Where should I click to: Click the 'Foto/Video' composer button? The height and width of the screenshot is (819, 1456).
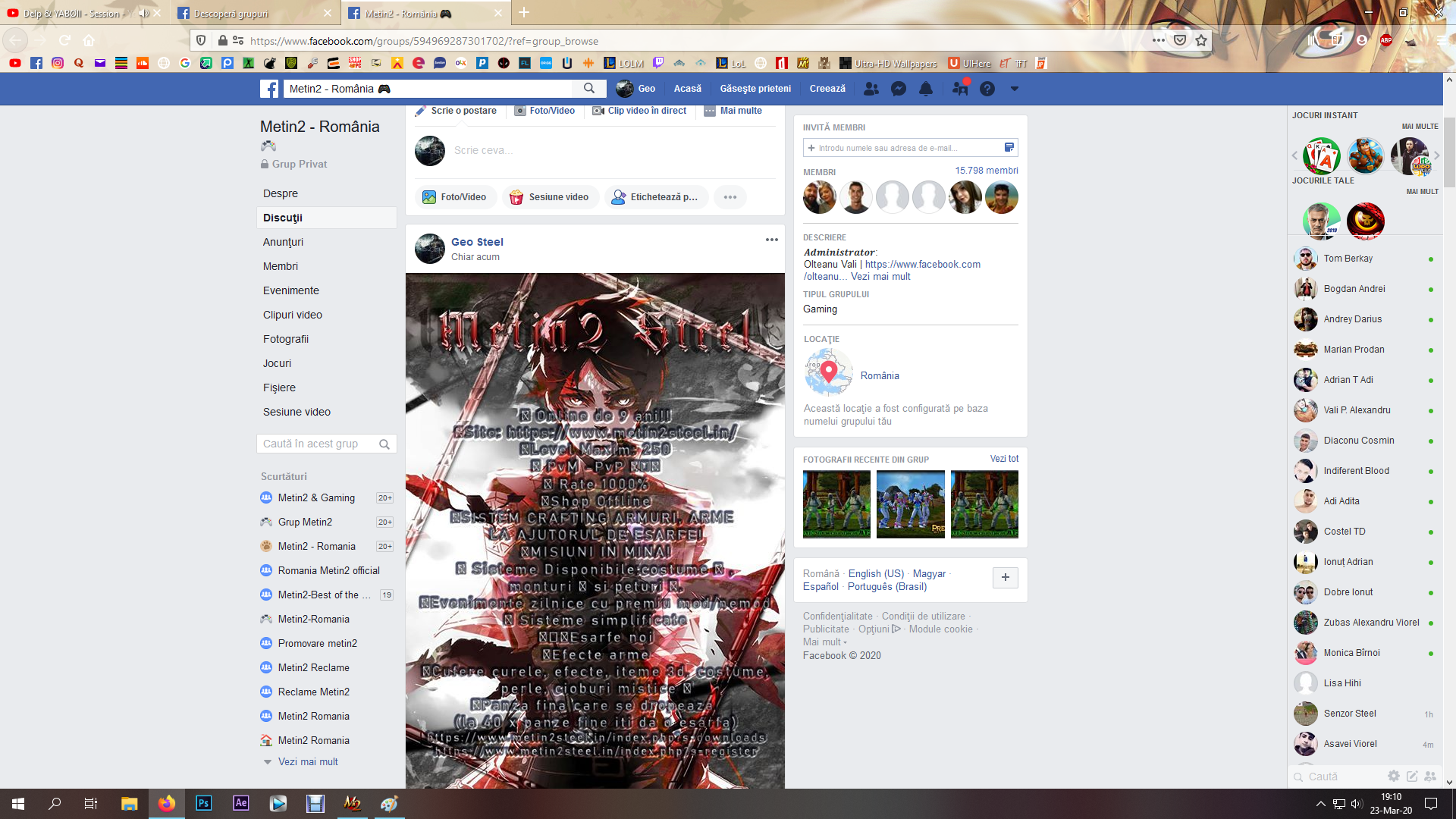(x=455, y=197)
